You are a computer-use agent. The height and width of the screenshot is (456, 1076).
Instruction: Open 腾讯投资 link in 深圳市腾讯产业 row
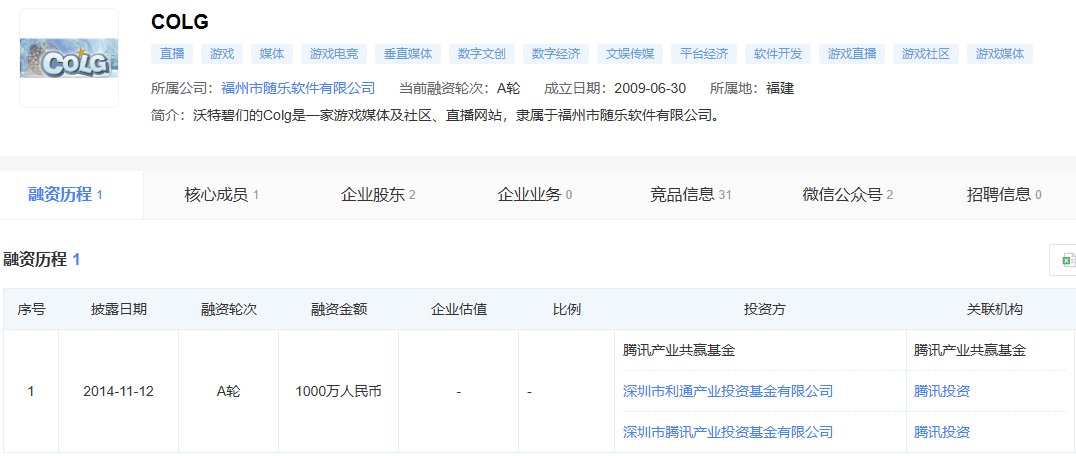(942, 432)
